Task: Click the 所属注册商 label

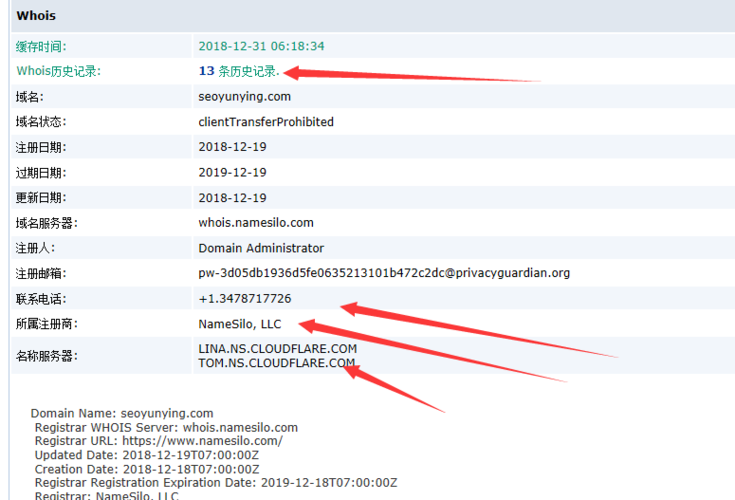Action: 46,324
